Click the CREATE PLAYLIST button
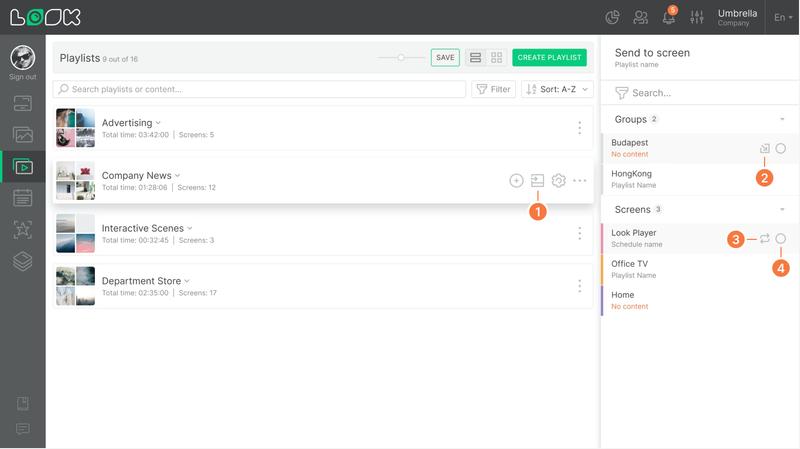 [549, 58]
